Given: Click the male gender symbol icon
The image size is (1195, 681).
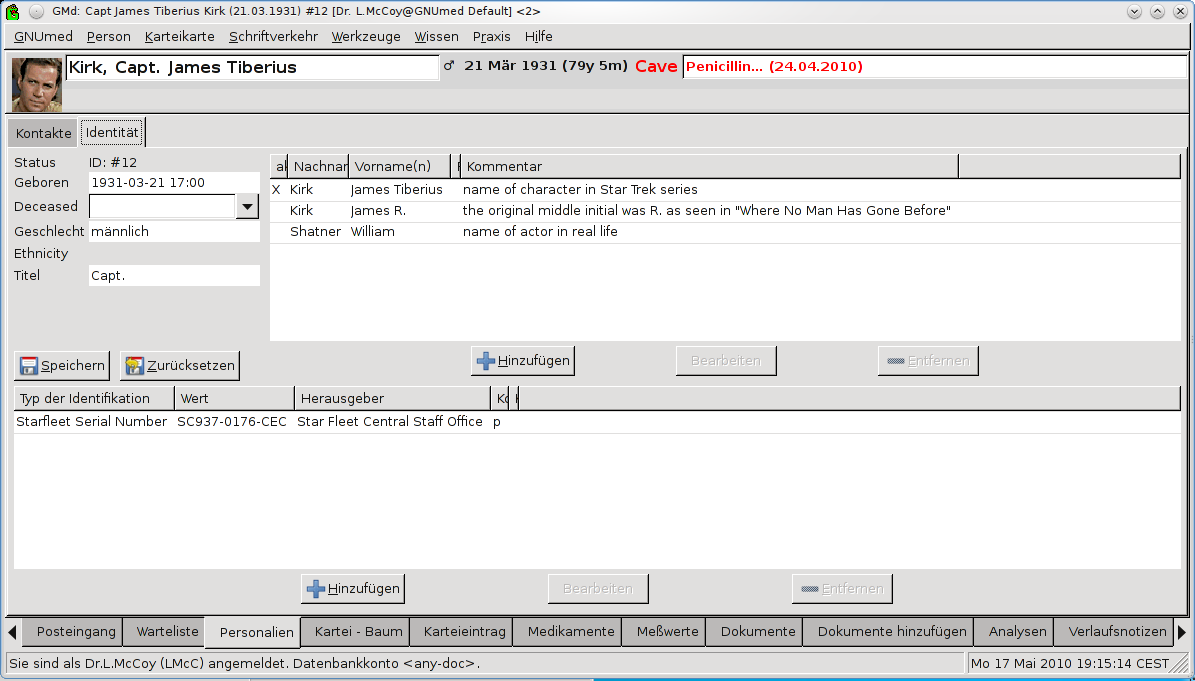Looking at the screenshot, I should [449, 66].
